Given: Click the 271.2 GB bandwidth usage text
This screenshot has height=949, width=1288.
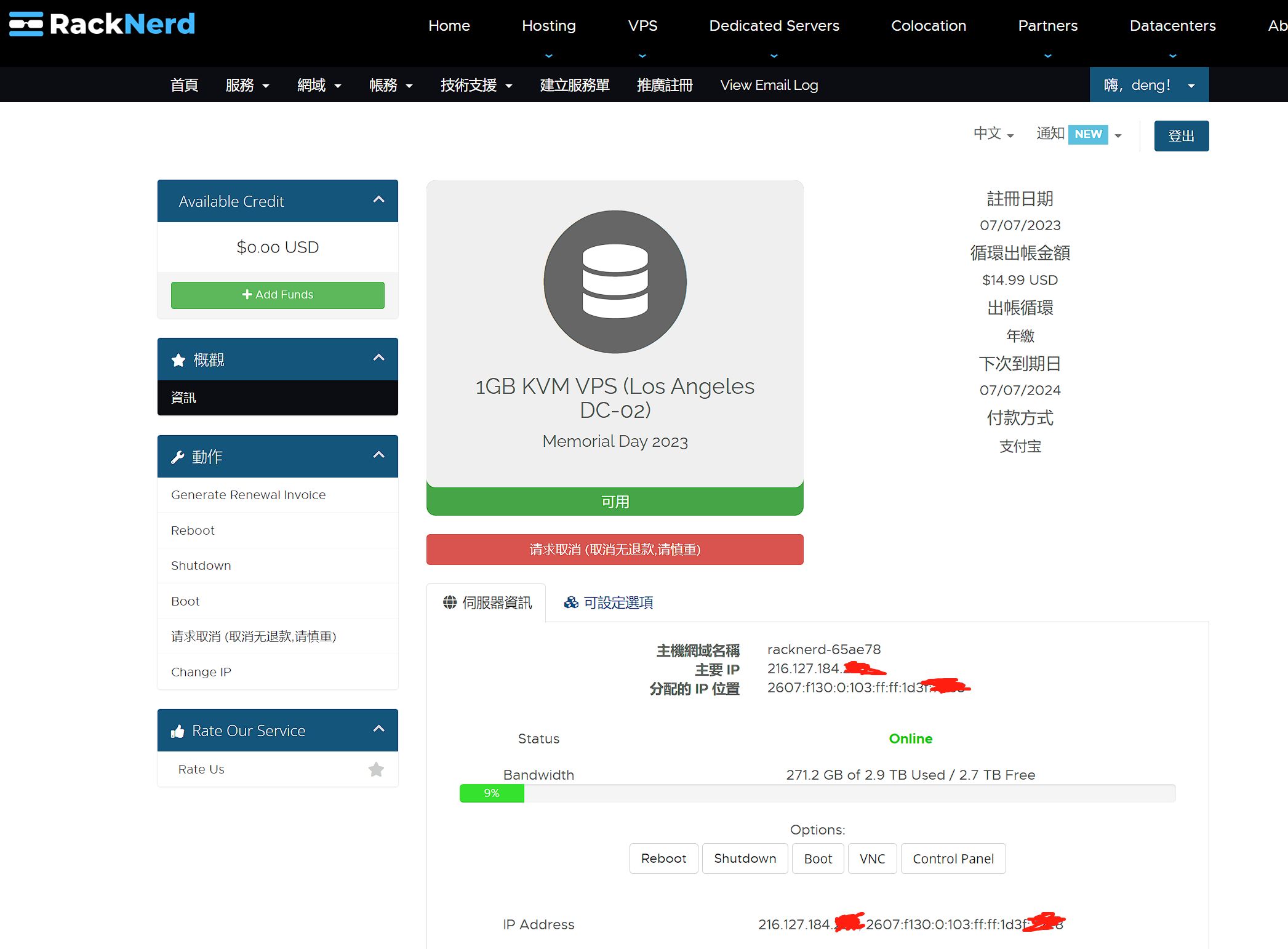Looking at the screenshot, I should [x=911, y=775].
